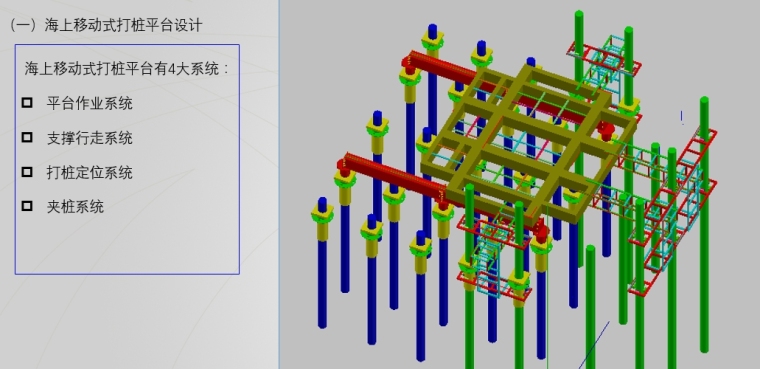Screen dimensions: 760x369
Task: Select the 平台作业系统 text item
Action: 90,103
